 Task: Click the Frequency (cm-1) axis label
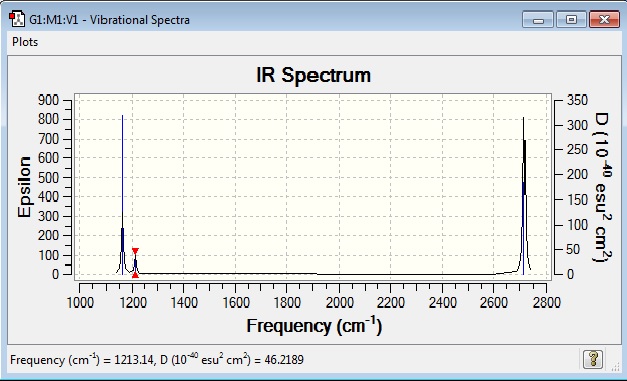coord(314,325)
